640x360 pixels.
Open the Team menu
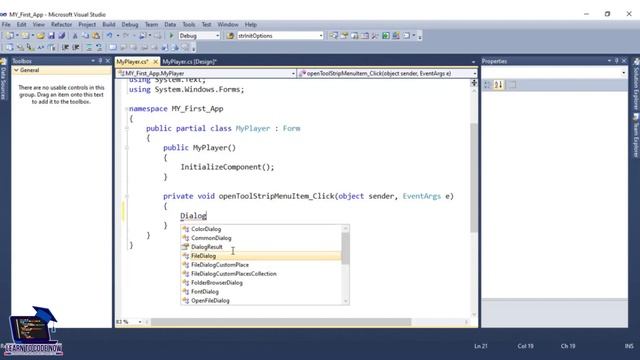click(x=151, y=24)
